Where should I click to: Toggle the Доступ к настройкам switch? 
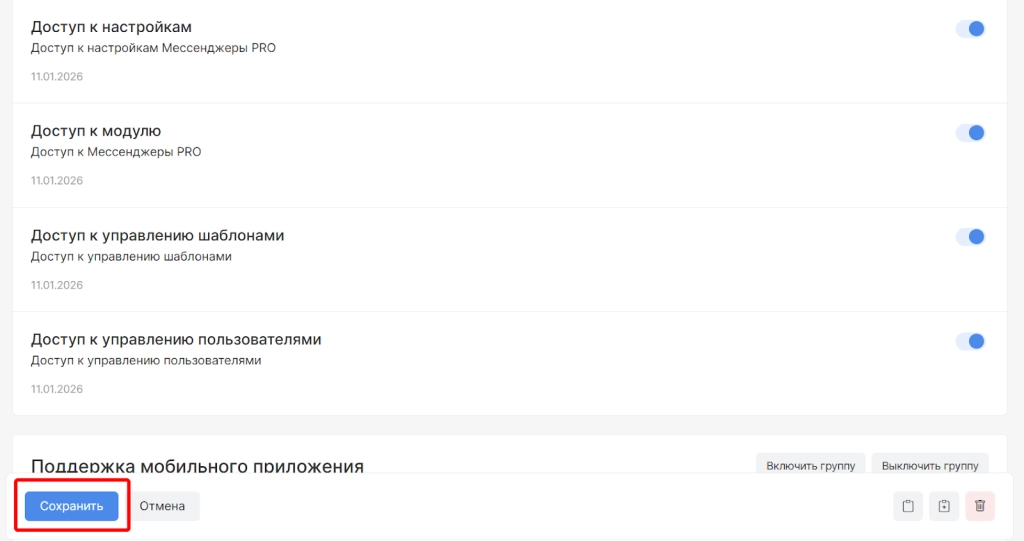[970, 29]
